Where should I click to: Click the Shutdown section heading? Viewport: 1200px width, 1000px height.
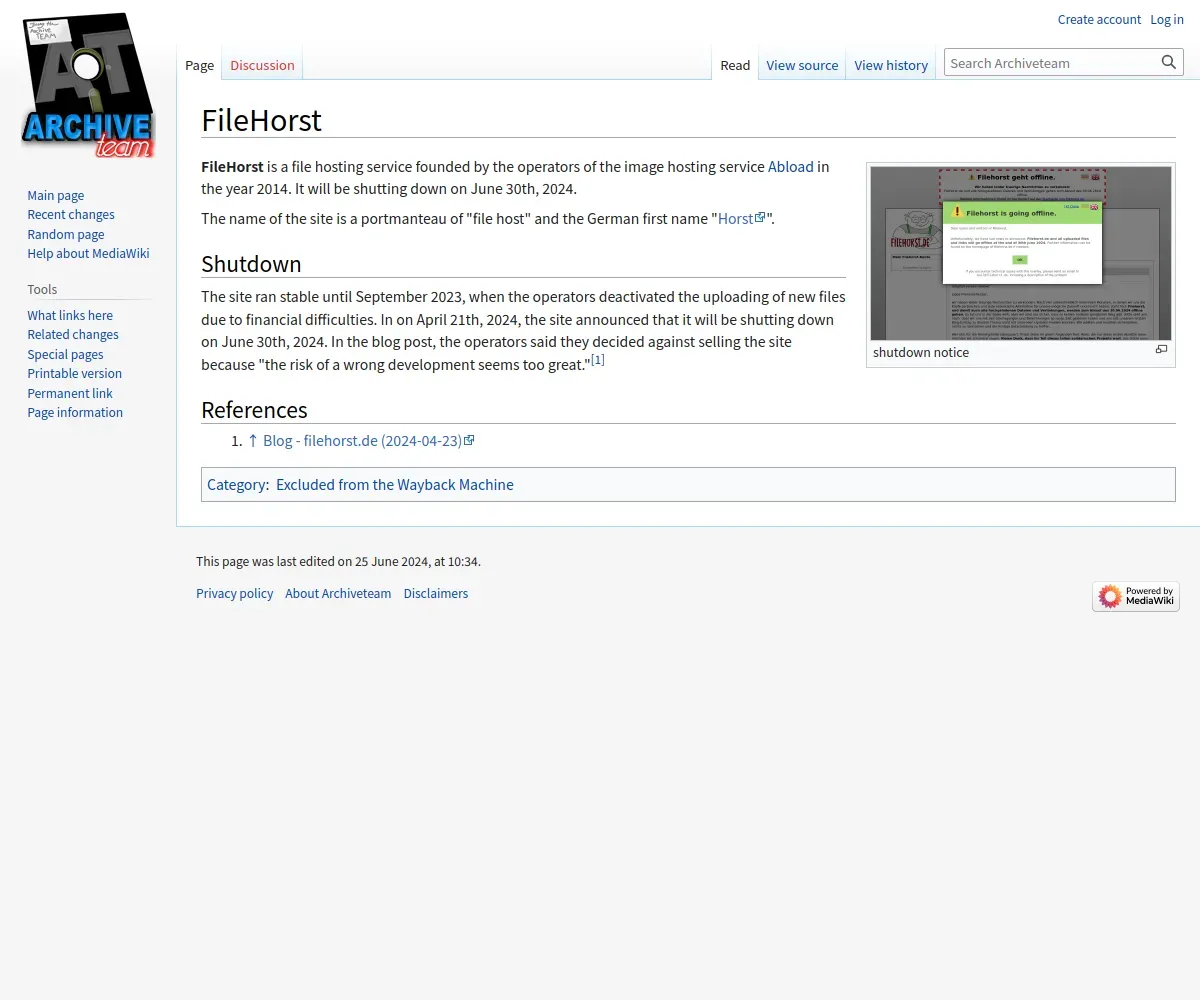click(x=251, y=264)
